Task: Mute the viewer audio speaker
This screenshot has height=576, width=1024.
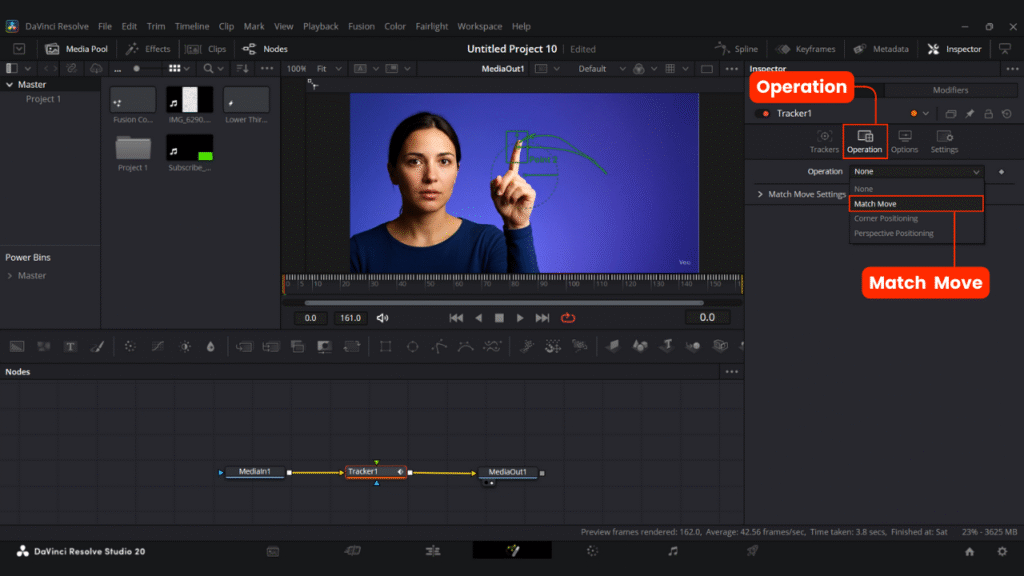Action: click(382, 318)
